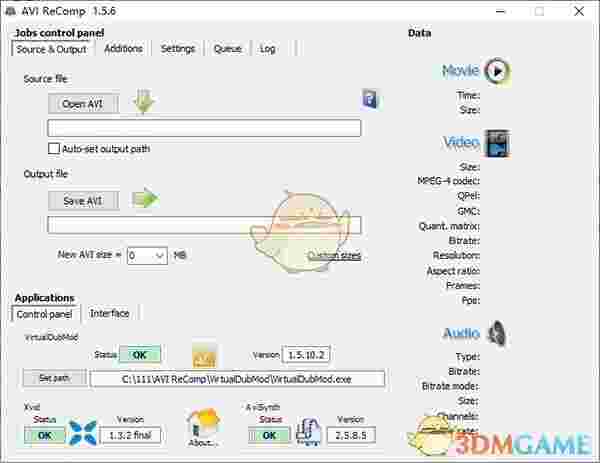Click the VirtualDubMod Status OK indicator
600x463 pixels.
point(140,355)
